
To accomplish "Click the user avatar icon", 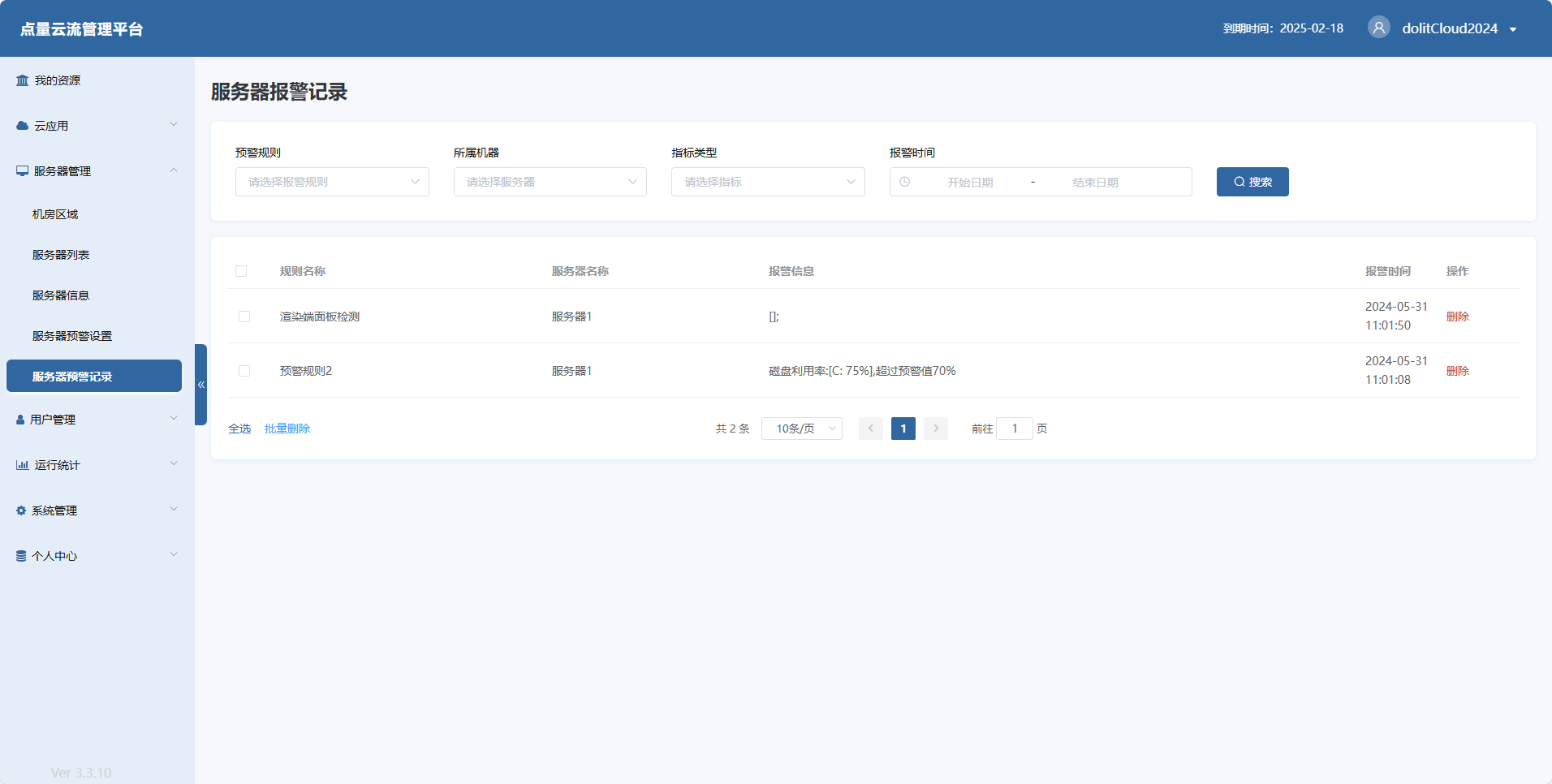I will pyautogui.click(x=1378, y=28).
